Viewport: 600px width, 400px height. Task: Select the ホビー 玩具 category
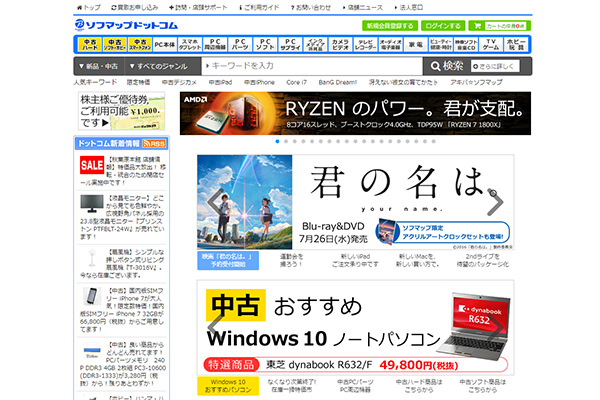point(516,44)
